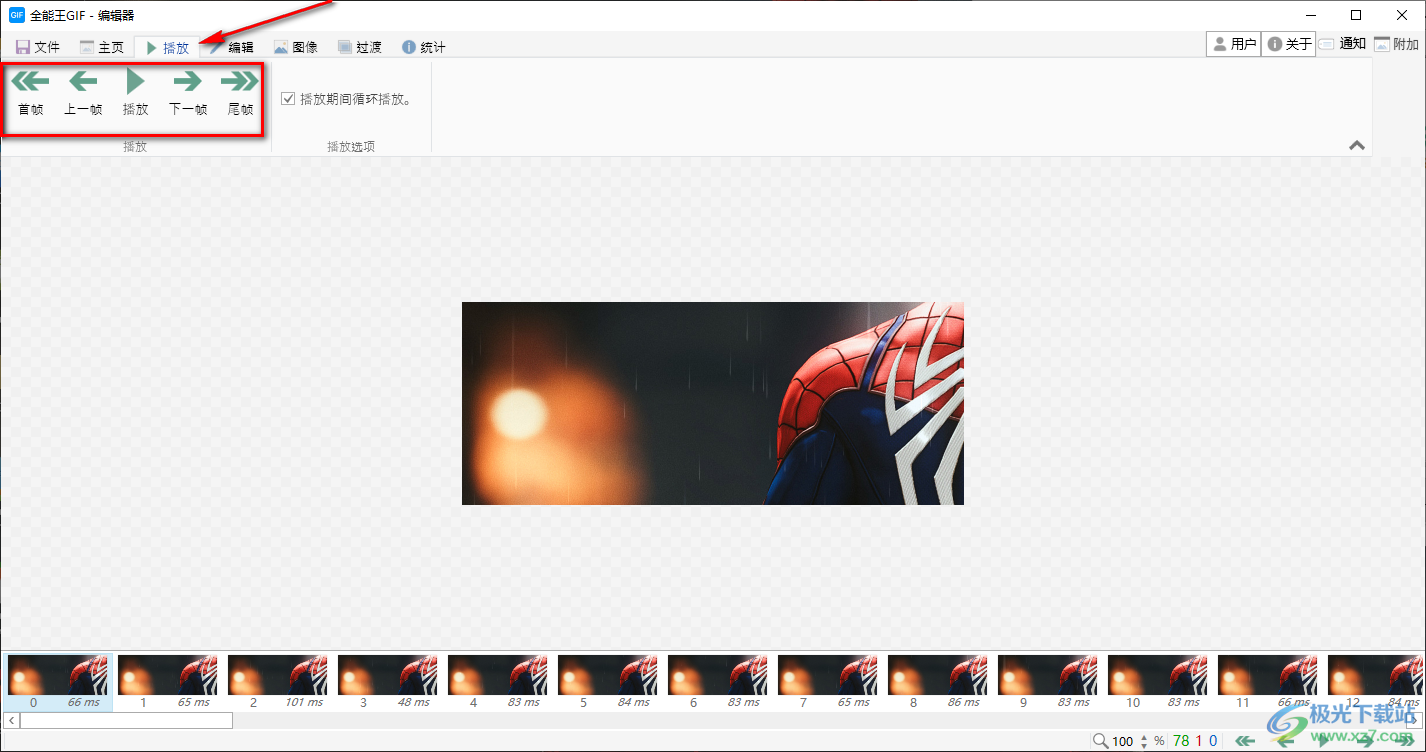Select the 播放 playback tab
This screenshot has width=1426, height=752.
(166, 47)
